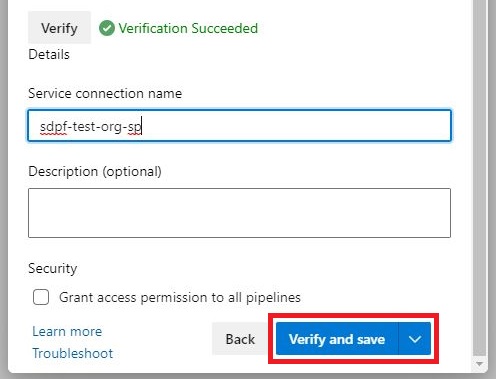Enable Grant access permission to all pipelines
This screenshot has height=379, width=496.
click(41, 297)
